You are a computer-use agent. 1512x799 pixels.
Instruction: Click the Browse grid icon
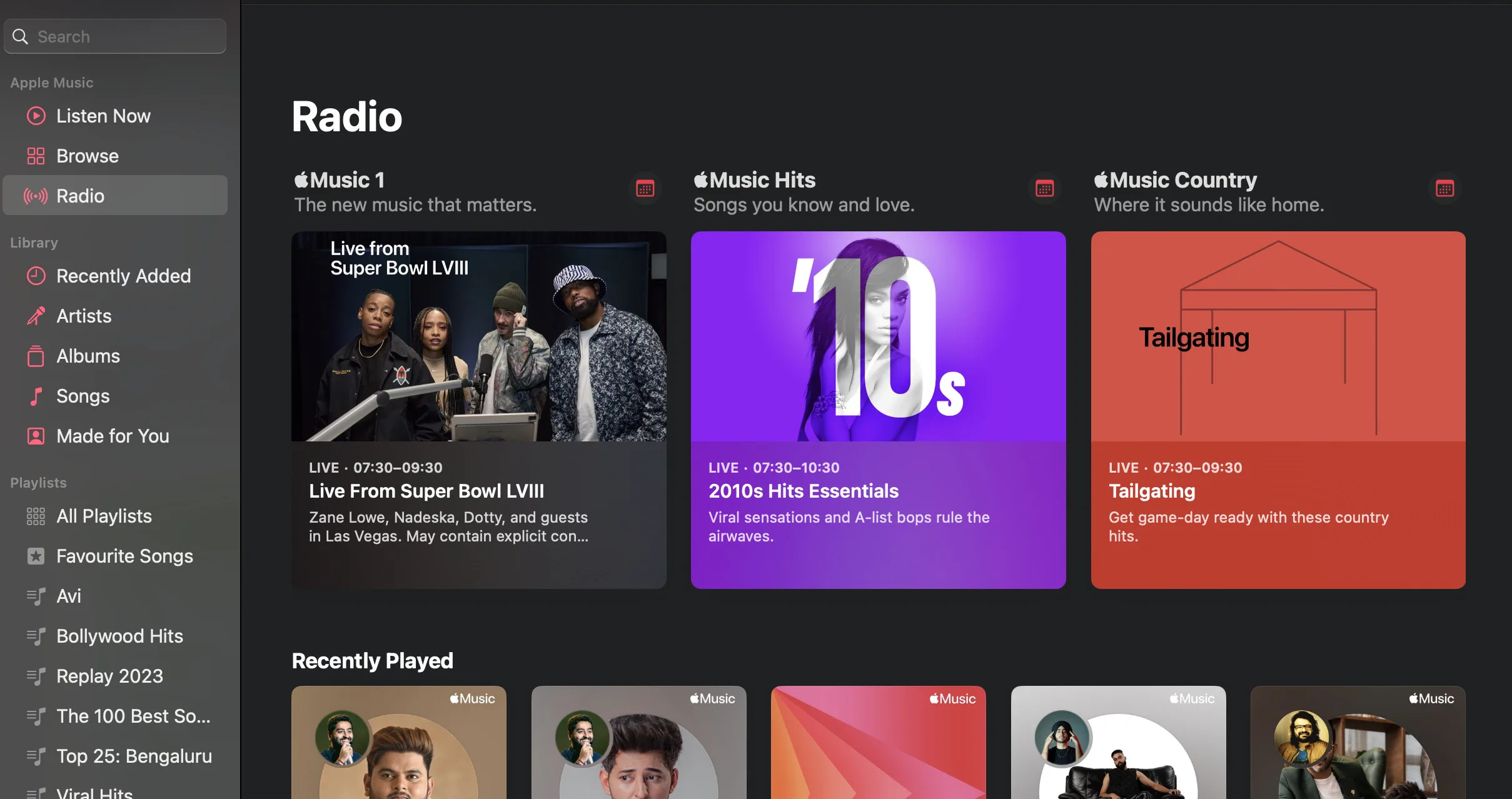click(x=36, y=156)
